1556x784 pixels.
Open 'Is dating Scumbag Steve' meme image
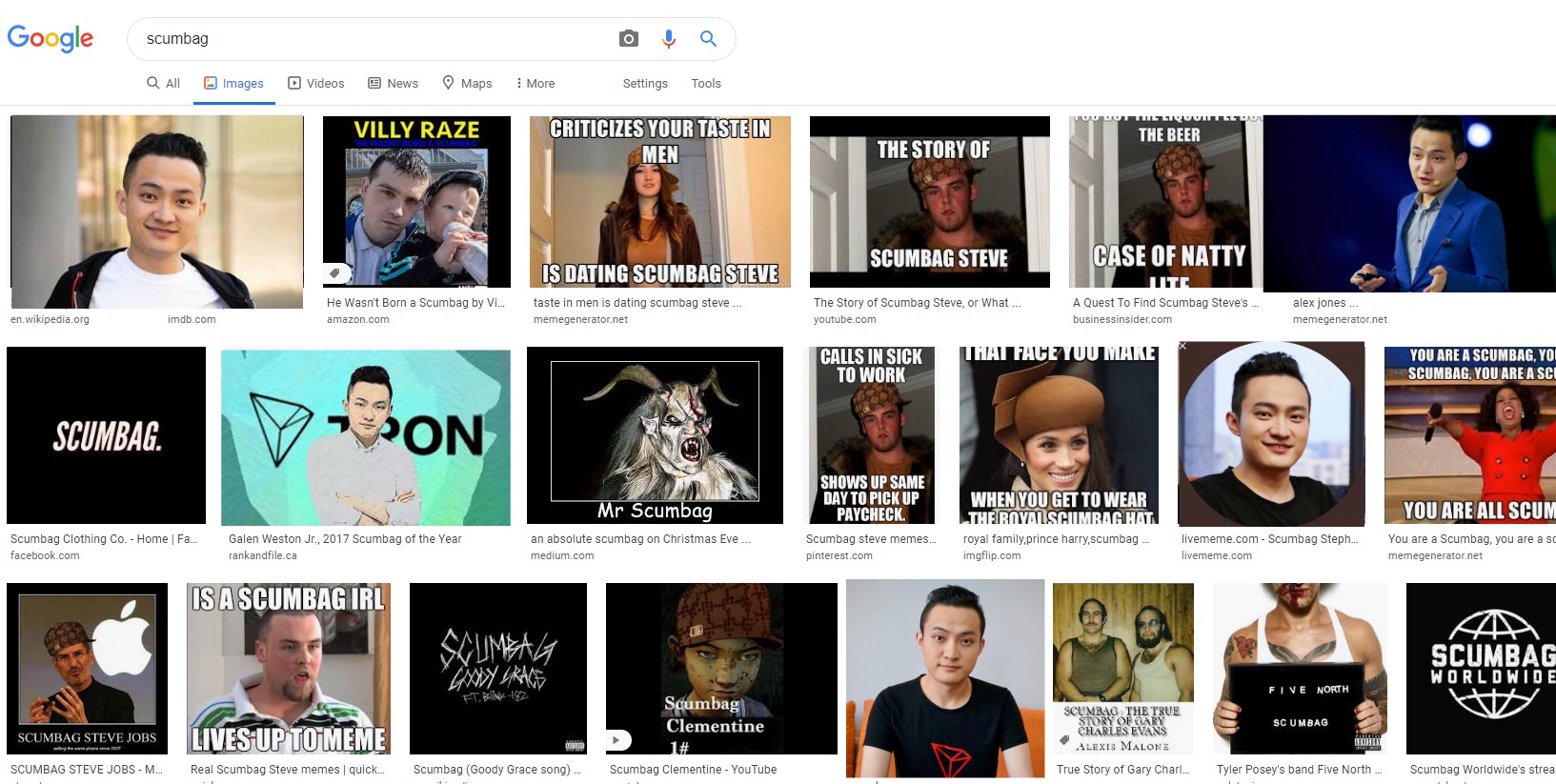660,202
